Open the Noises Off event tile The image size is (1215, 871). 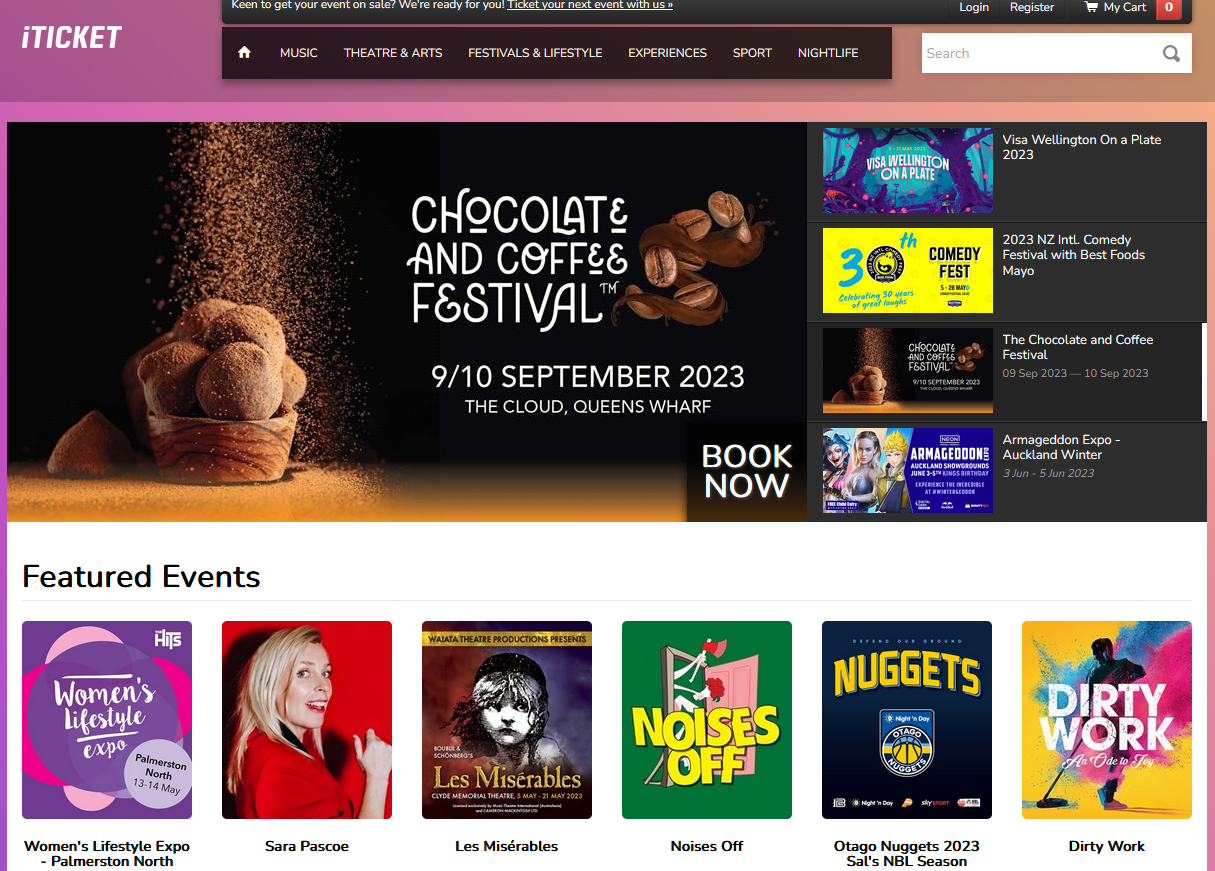[707, 720]
